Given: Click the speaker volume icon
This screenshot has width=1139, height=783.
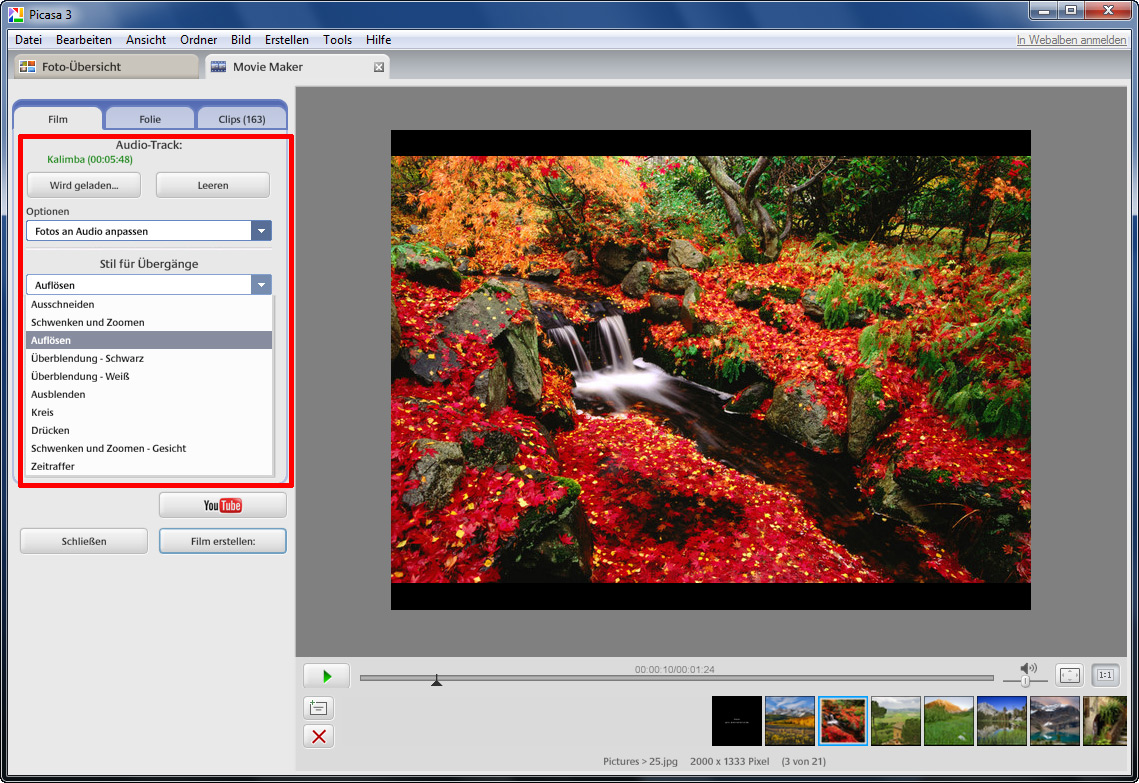Looking at the screenshot, I should (1027, 667).
